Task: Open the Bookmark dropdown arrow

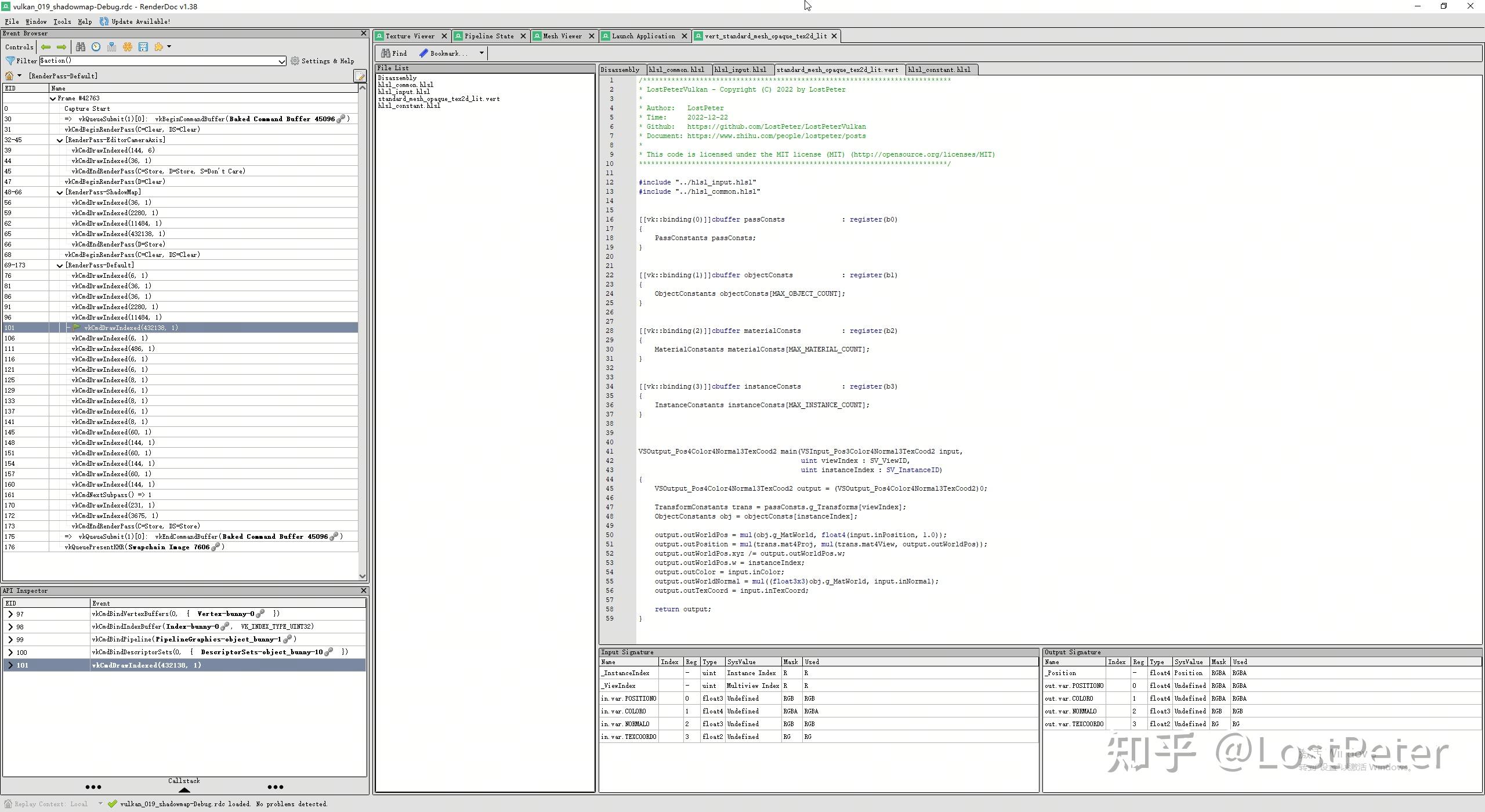Action: click(x=481, y=53)
